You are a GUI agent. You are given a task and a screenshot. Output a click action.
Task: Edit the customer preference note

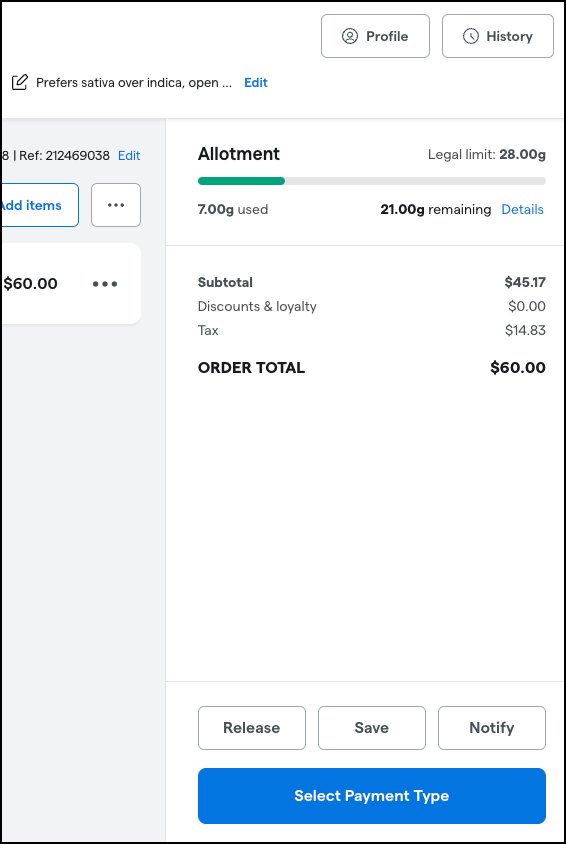(x=256, y=82)
